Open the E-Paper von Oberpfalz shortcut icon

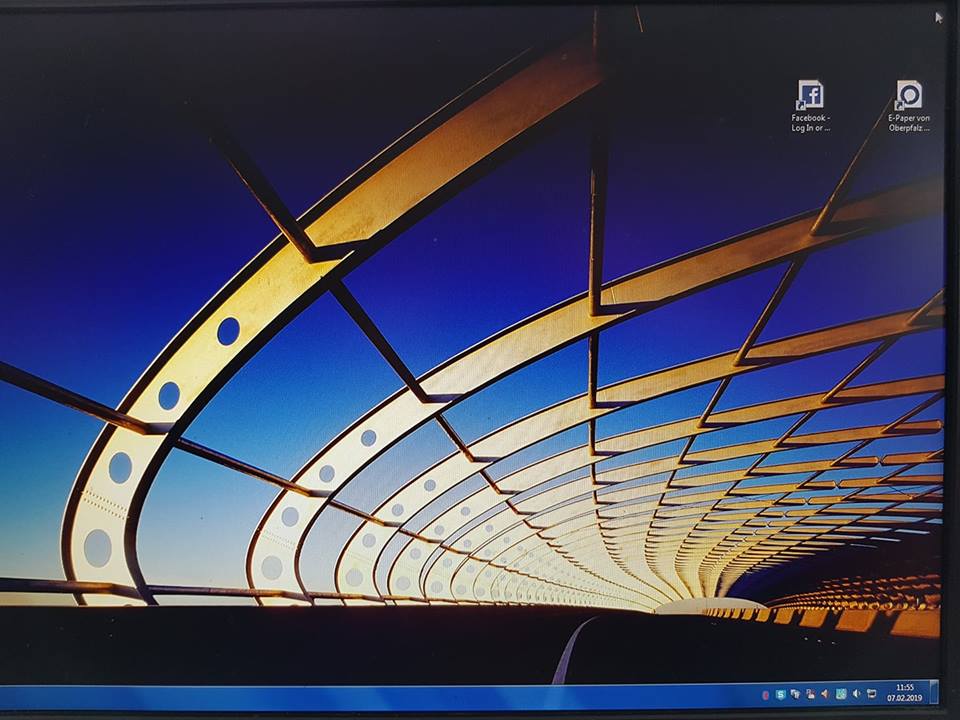click(x=909, y=96)
